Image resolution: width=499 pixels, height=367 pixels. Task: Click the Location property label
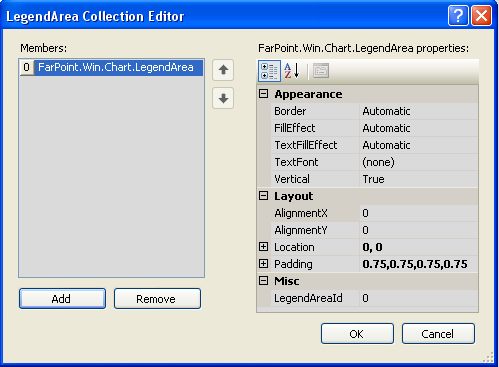pyautogui.click(x=294, y=247)
